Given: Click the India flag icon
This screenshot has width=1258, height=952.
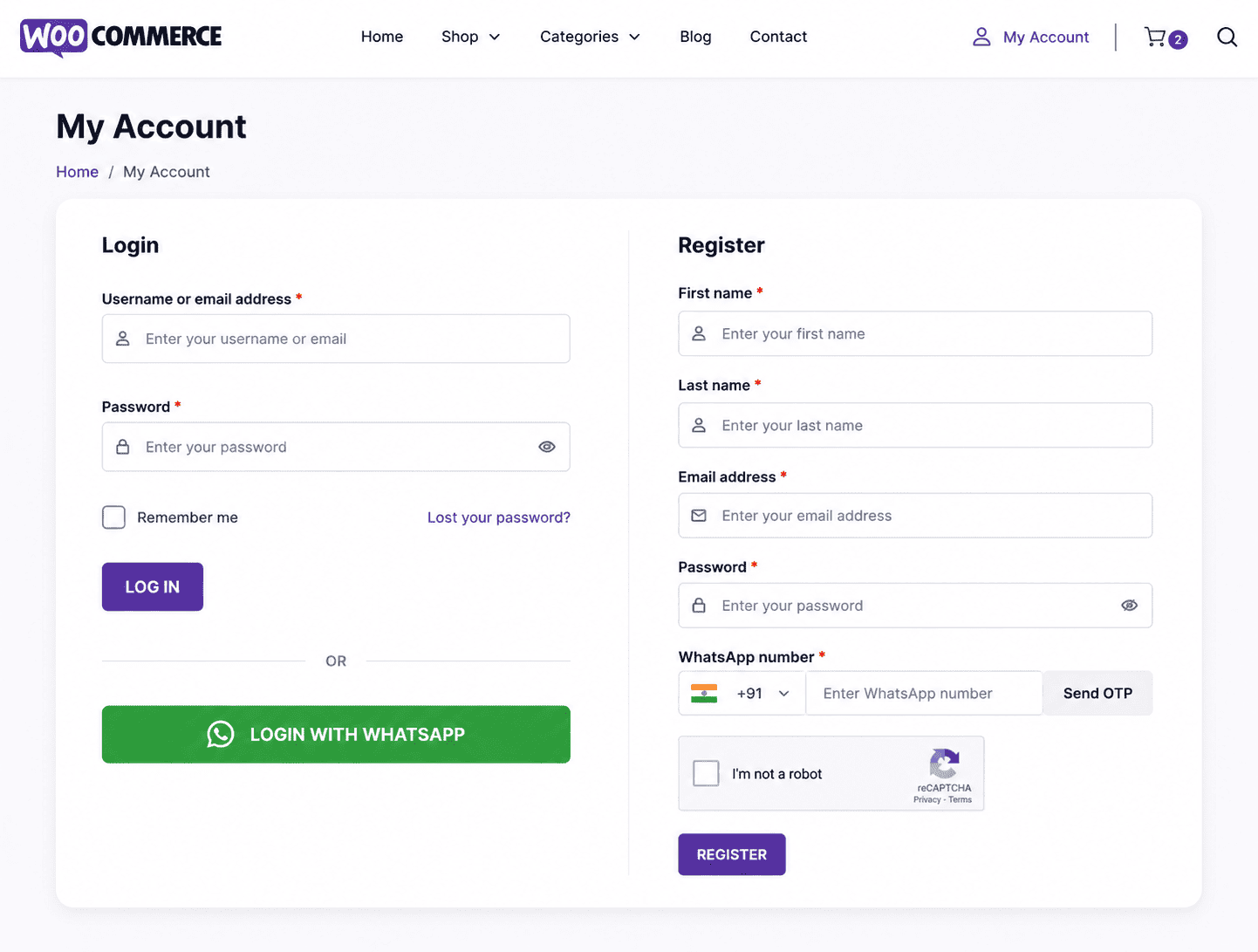Looking at the screenshot, I should click(704, 694).
